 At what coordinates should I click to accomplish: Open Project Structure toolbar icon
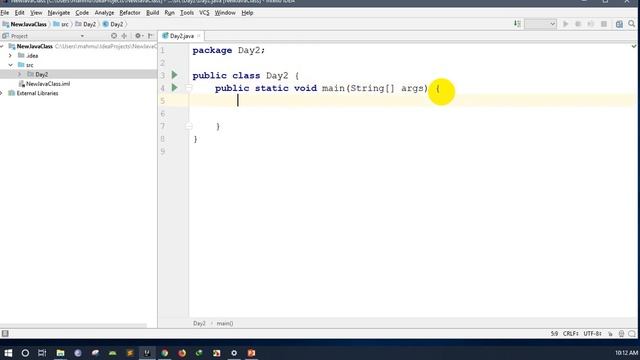point(619,24)
